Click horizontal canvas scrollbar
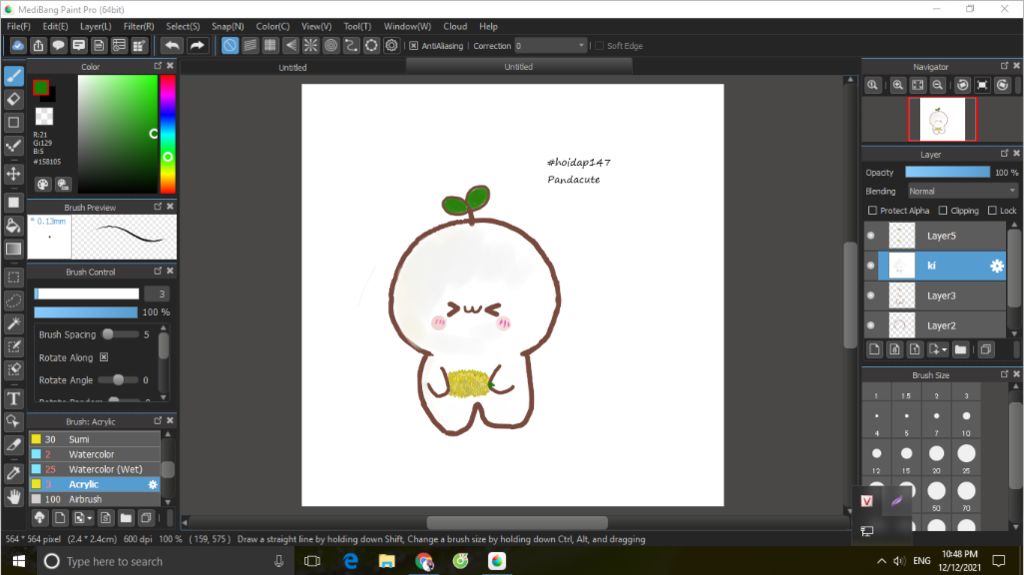This screenshot has width=1024, height=575. coord(517,522)
